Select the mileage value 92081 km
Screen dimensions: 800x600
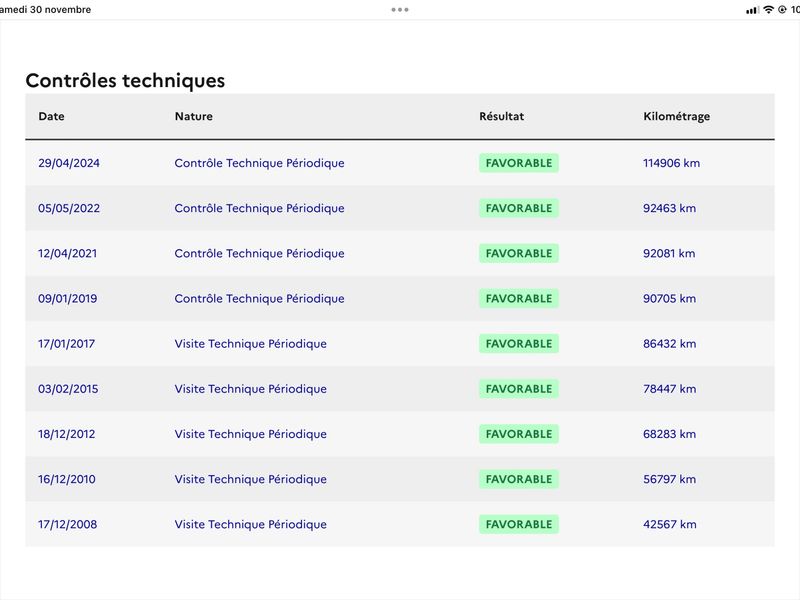click(669, 254)
